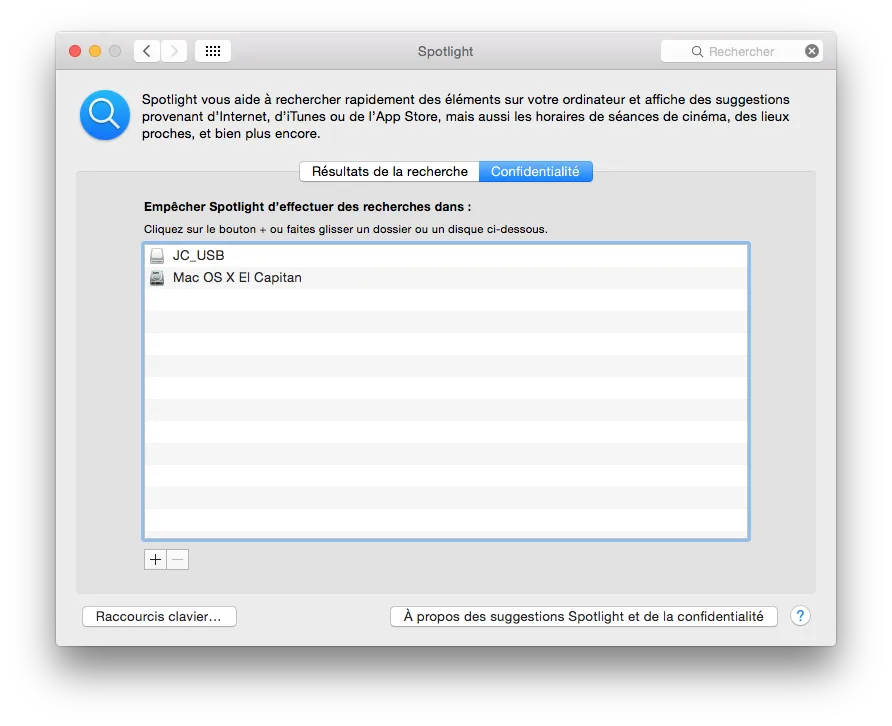Image resolution: width=892 pixels, height=726 pixels.
Task: Show all preferences grid icon
Action: [x=213, y=51]
